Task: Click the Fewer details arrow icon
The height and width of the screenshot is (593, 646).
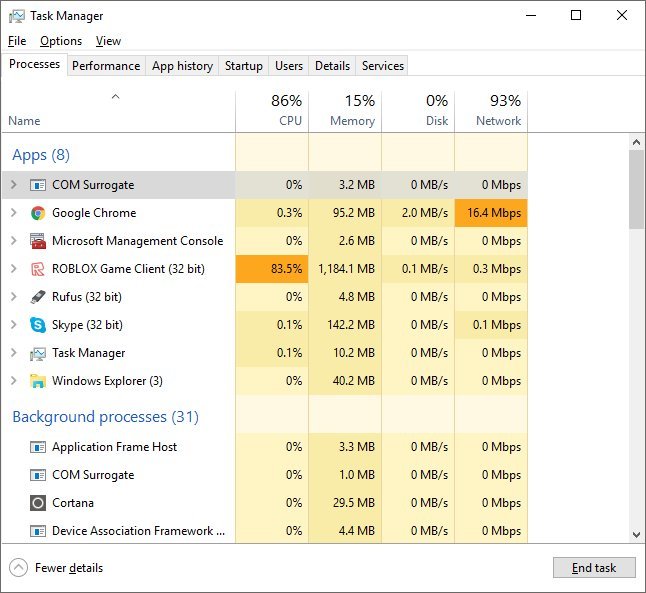Action: tap(19, 568)
